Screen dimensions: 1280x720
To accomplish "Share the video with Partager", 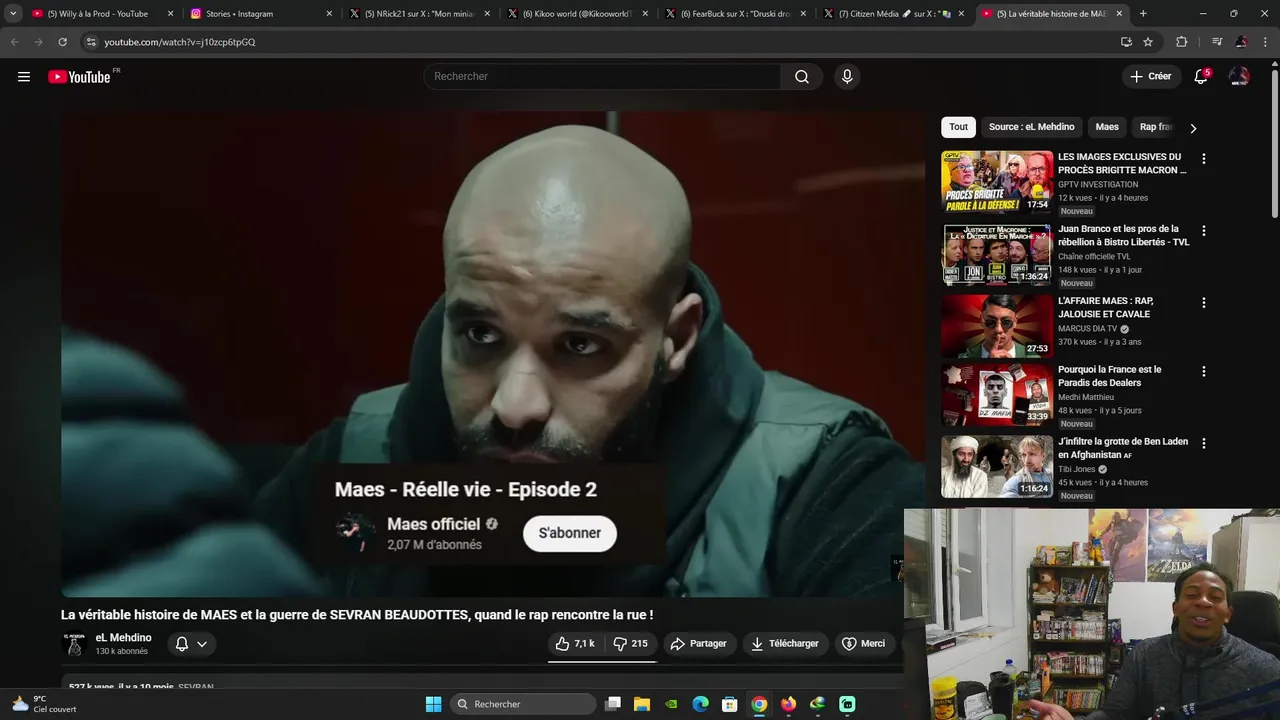I will click(x=698, y=644).
